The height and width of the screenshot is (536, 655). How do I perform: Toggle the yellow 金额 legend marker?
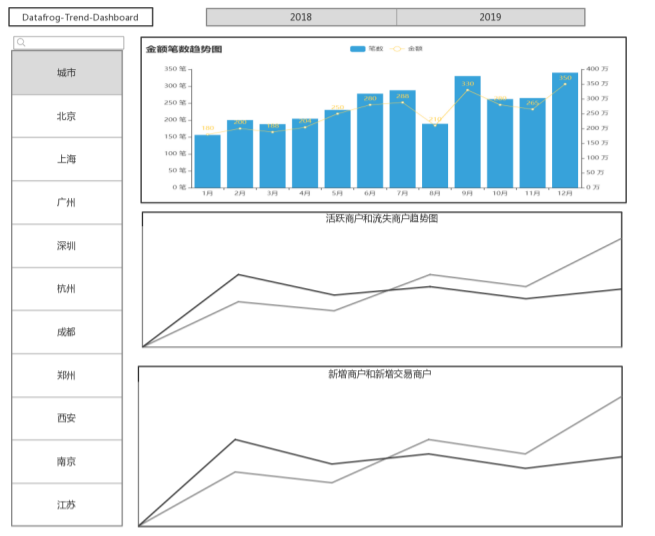pyautogui.click(x=397, y=49)
